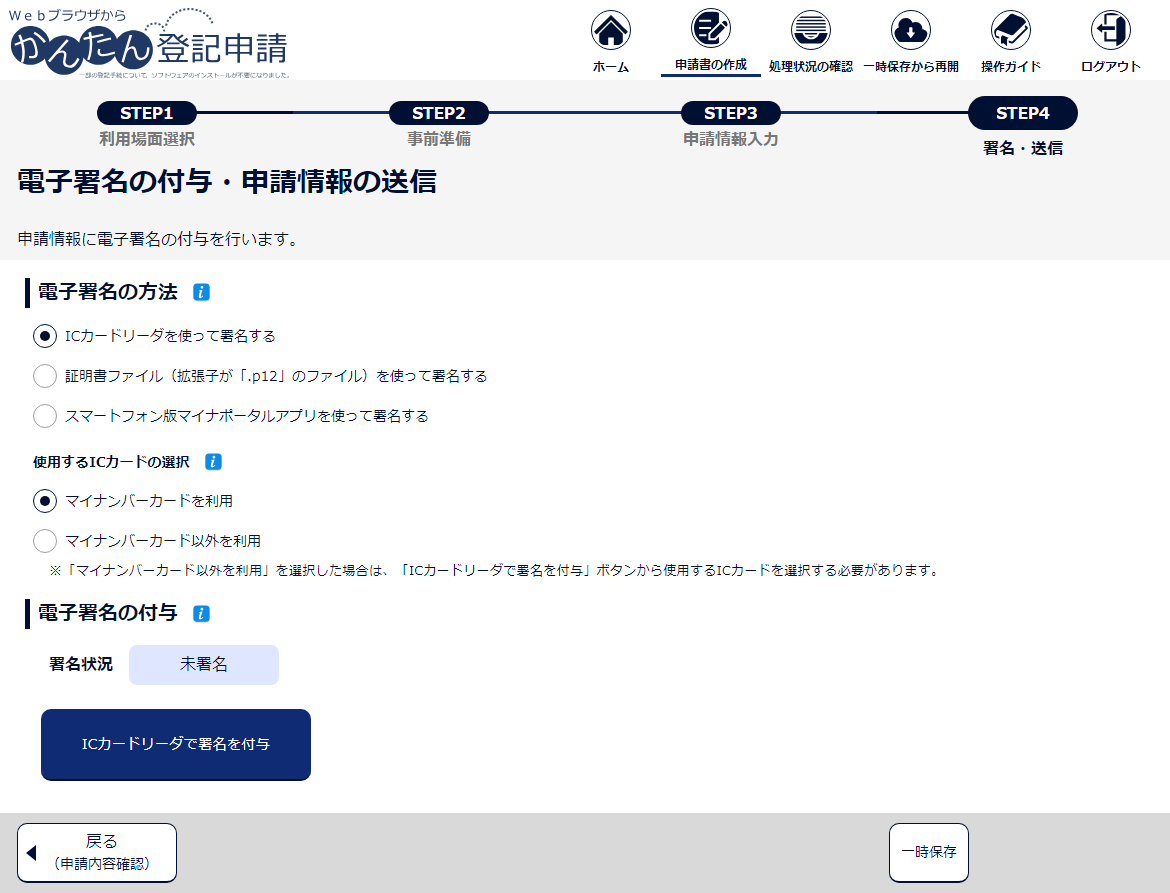Click the ホーム house icon
The width and height of the screenshot is (1170, 893).
[610, 31]
